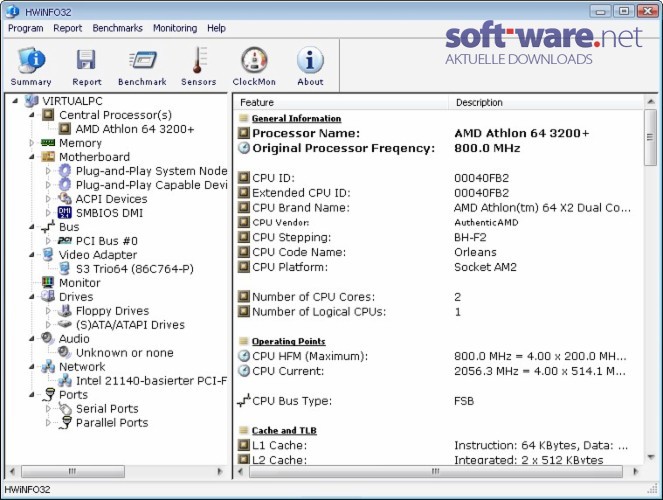
Task: Open the Monitoring menu
Action: [x=175, y=28]
